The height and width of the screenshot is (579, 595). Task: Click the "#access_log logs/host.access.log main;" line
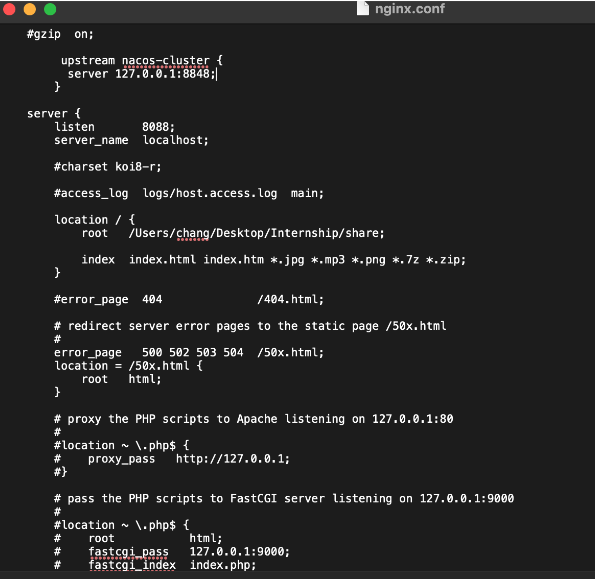(189, 193)
